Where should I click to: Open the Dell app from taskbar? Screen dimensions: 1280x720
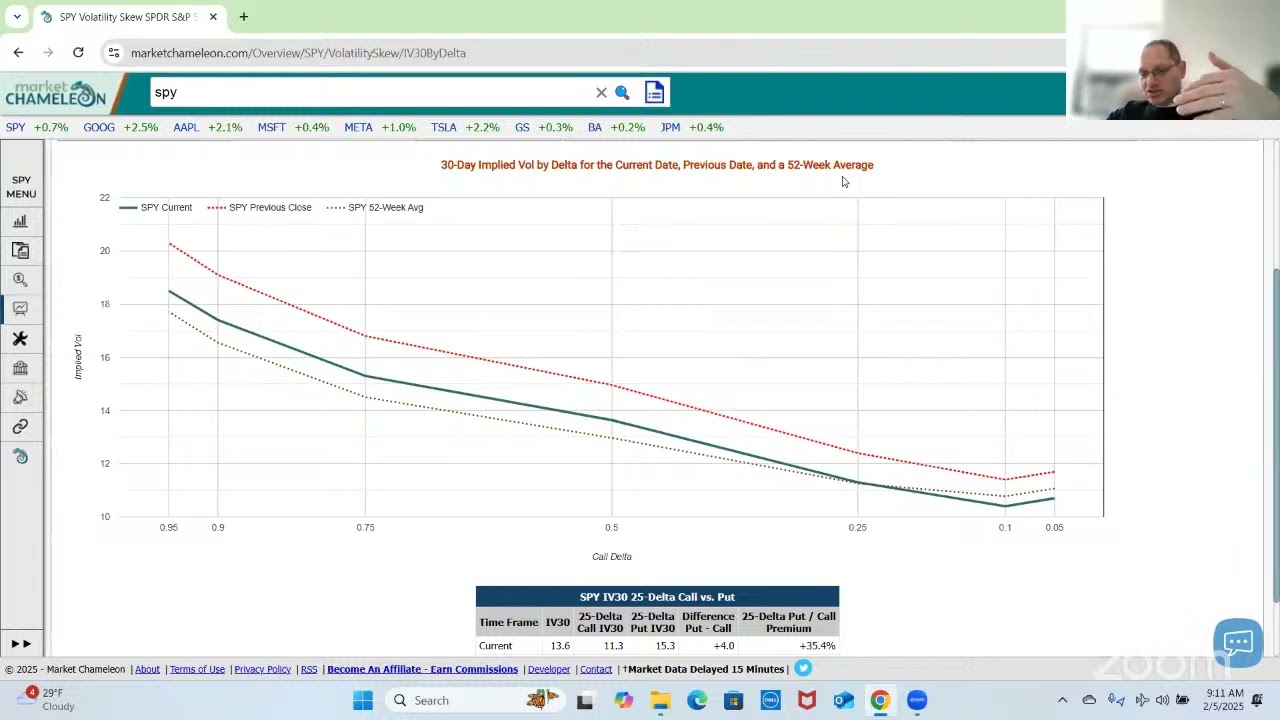[770, 700]
